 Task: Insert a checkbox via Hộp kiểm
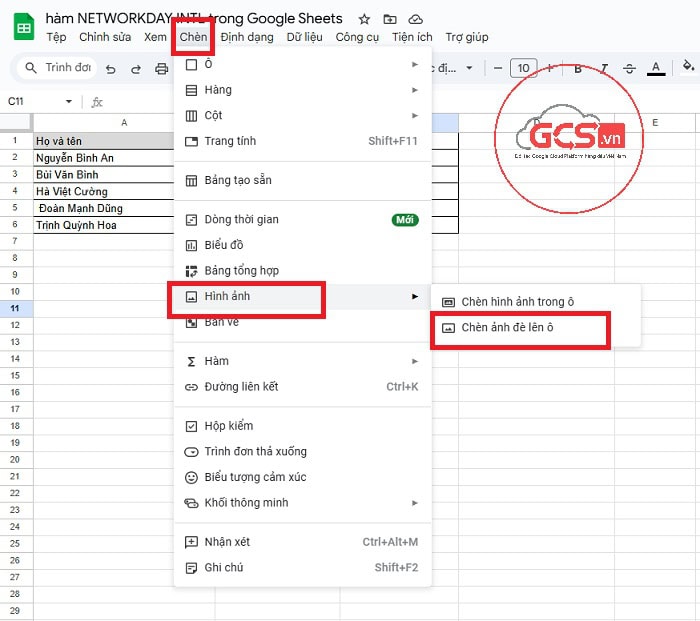coord(229,426)
